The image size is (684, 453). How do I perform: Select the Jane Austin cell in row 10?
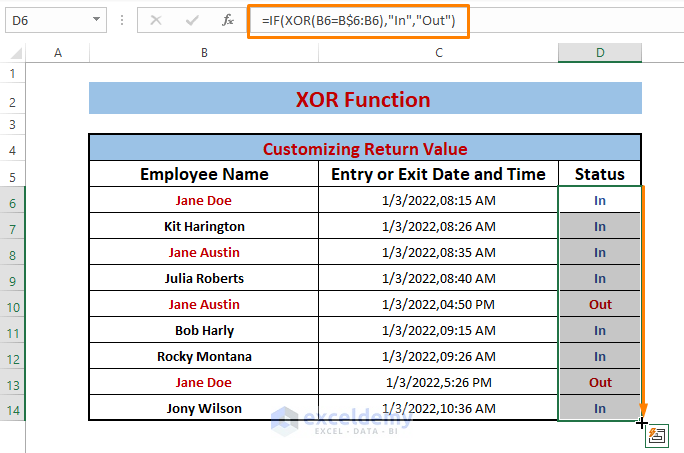click(204, 304)
